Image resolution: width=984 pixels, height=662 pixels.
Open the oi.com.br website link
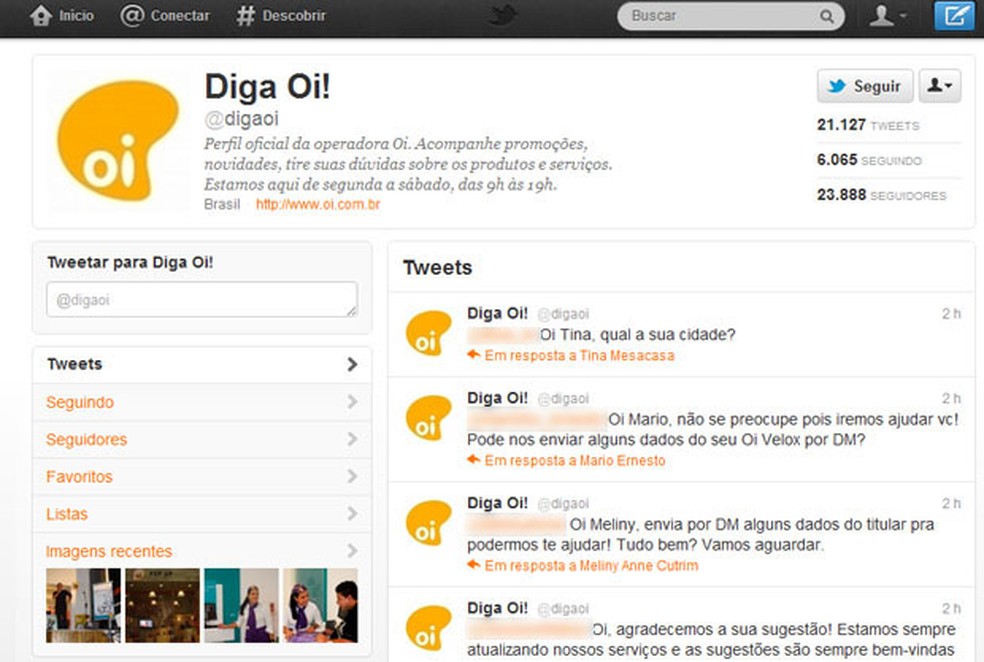point(316,204)
